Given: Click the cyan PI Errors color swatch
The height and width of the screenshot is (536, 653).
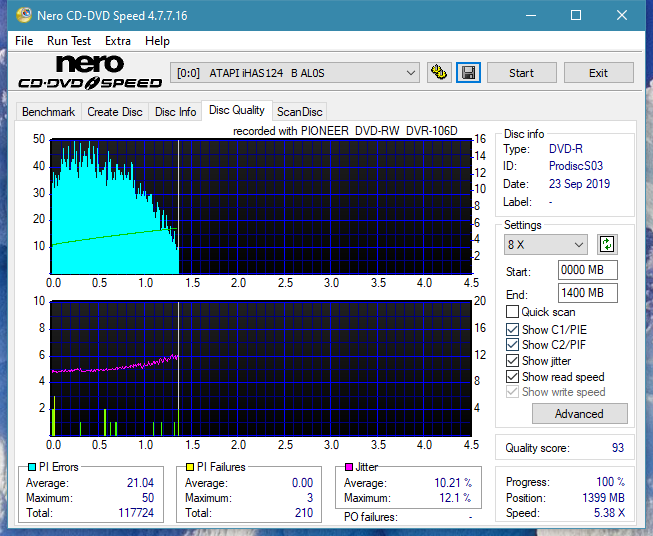Looking at the screenshot, I should (31, 467).
